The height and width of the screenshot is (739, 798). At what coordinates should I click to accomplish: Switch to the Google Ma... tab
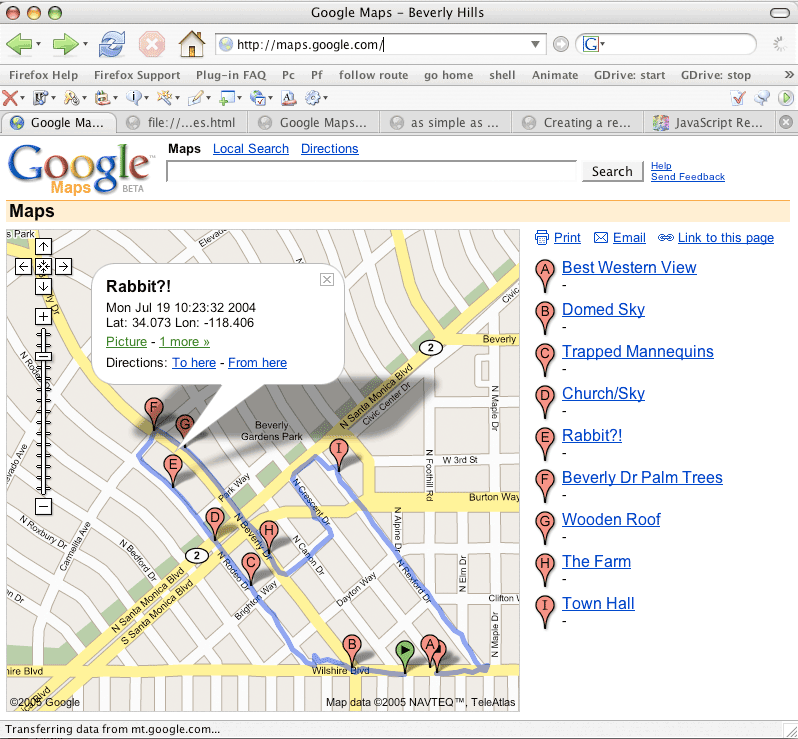coord(59,123)
